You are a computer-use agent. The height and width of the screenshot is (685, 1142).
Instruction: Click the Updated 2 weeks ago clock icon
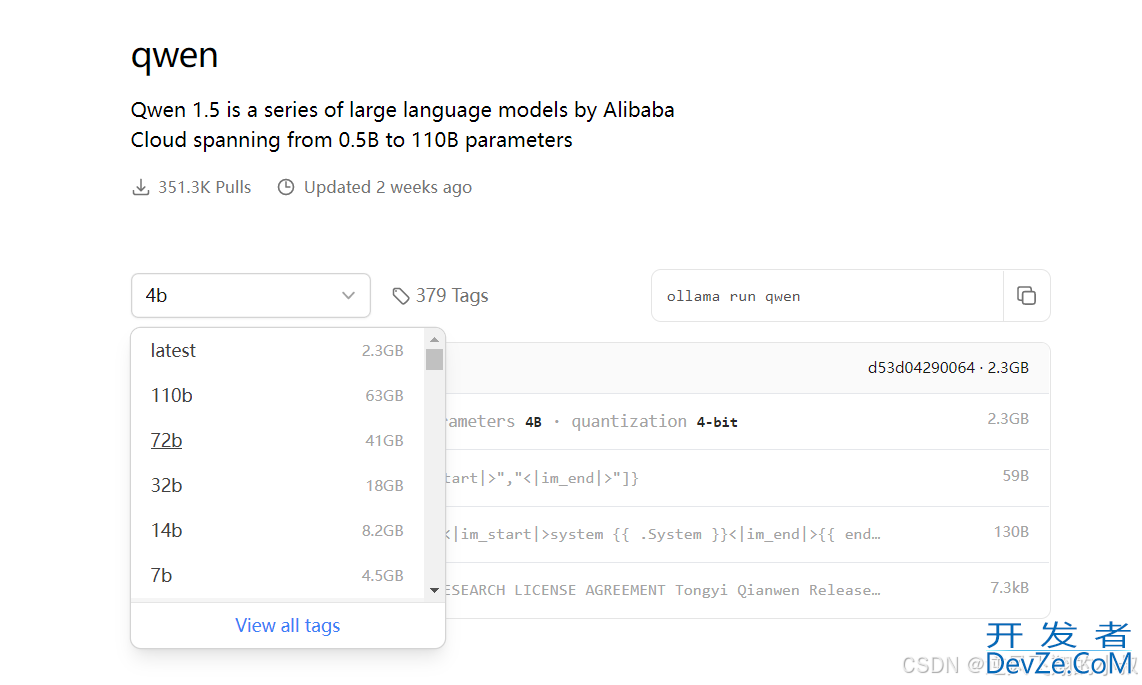[x=286, y=188]
